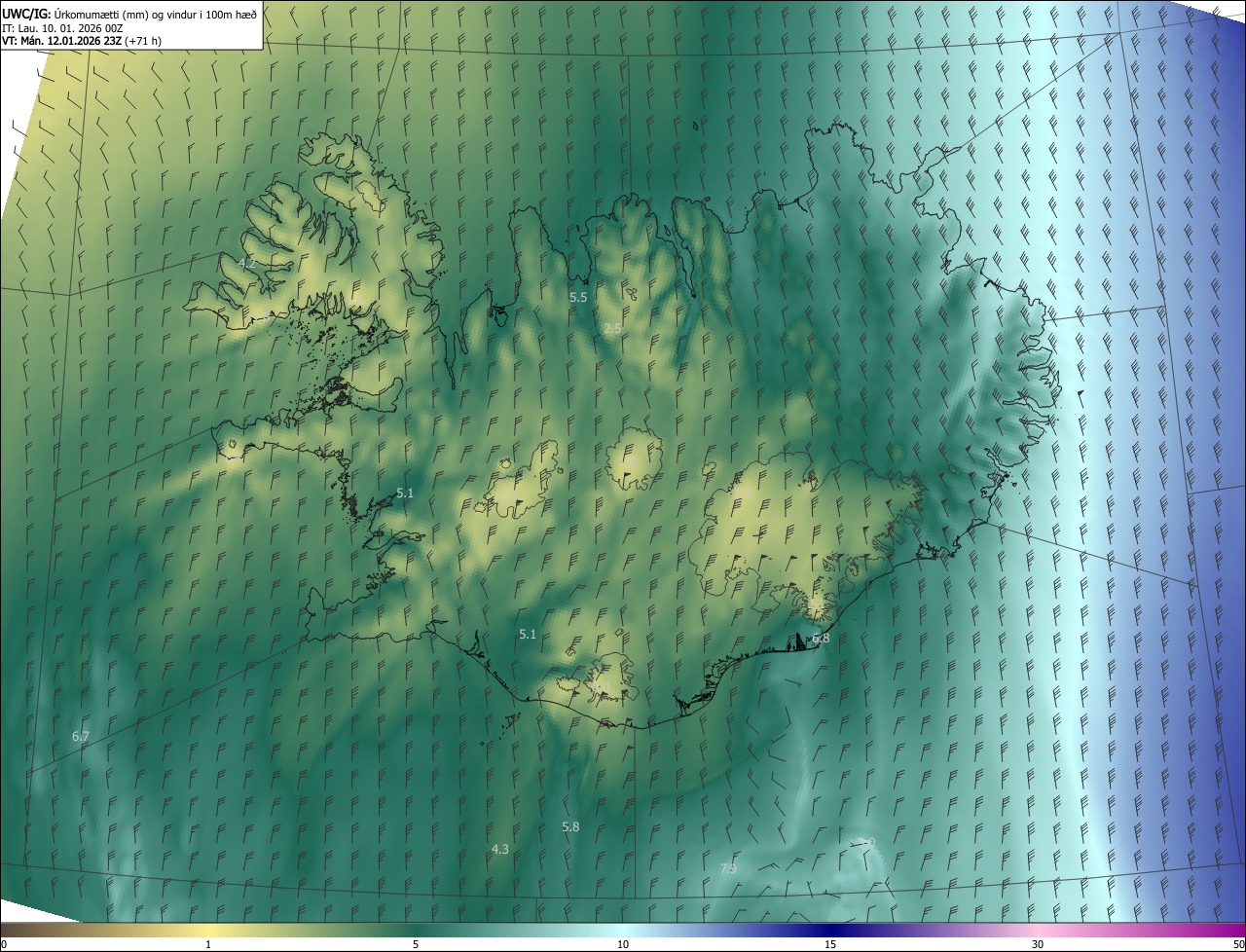The width and height of the screenshot is (1246, 952).
Task: Click the 5.5 value on the map
Action: [x=578, y=297]
